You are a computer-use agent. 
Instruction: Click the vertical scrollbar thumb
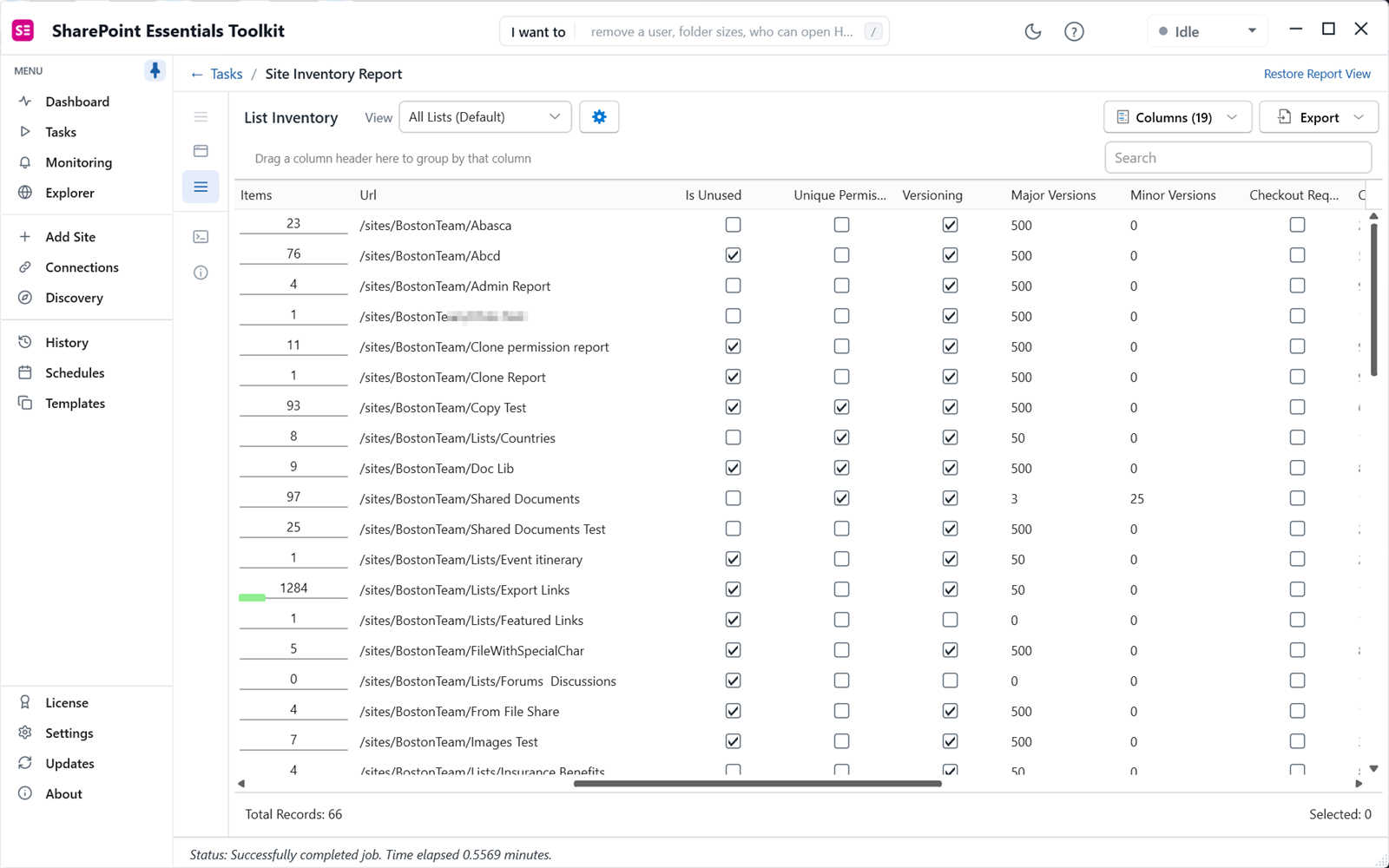(1373, 299)
